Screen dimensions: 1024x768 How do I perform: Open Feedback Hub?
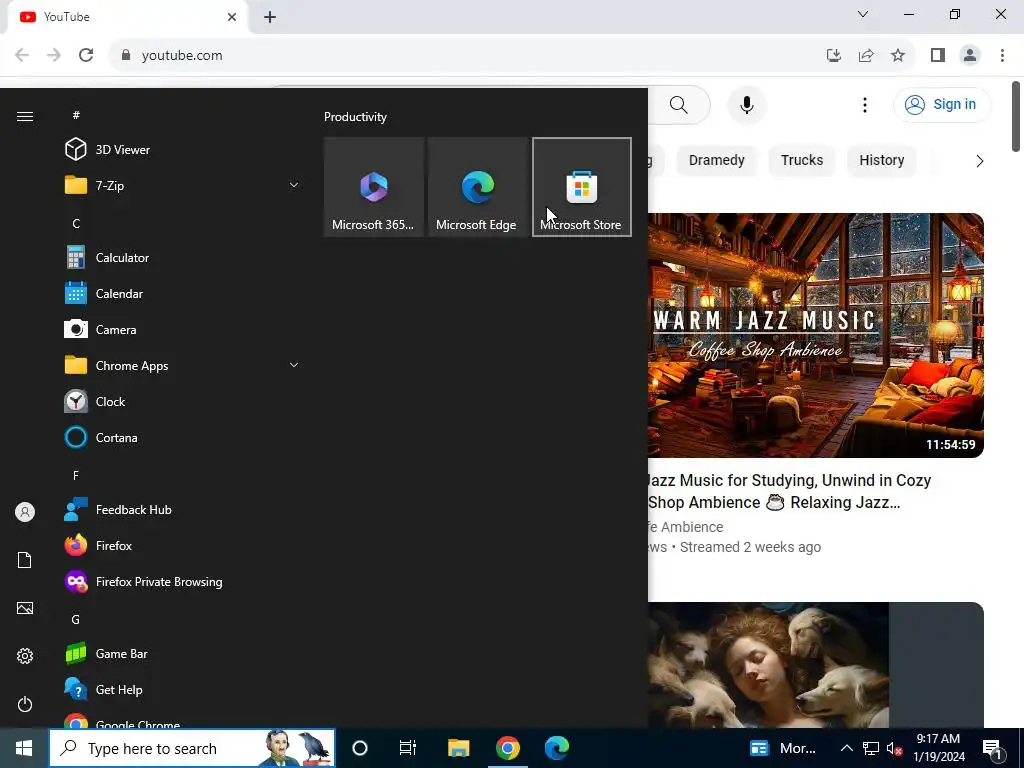[182, 509]
